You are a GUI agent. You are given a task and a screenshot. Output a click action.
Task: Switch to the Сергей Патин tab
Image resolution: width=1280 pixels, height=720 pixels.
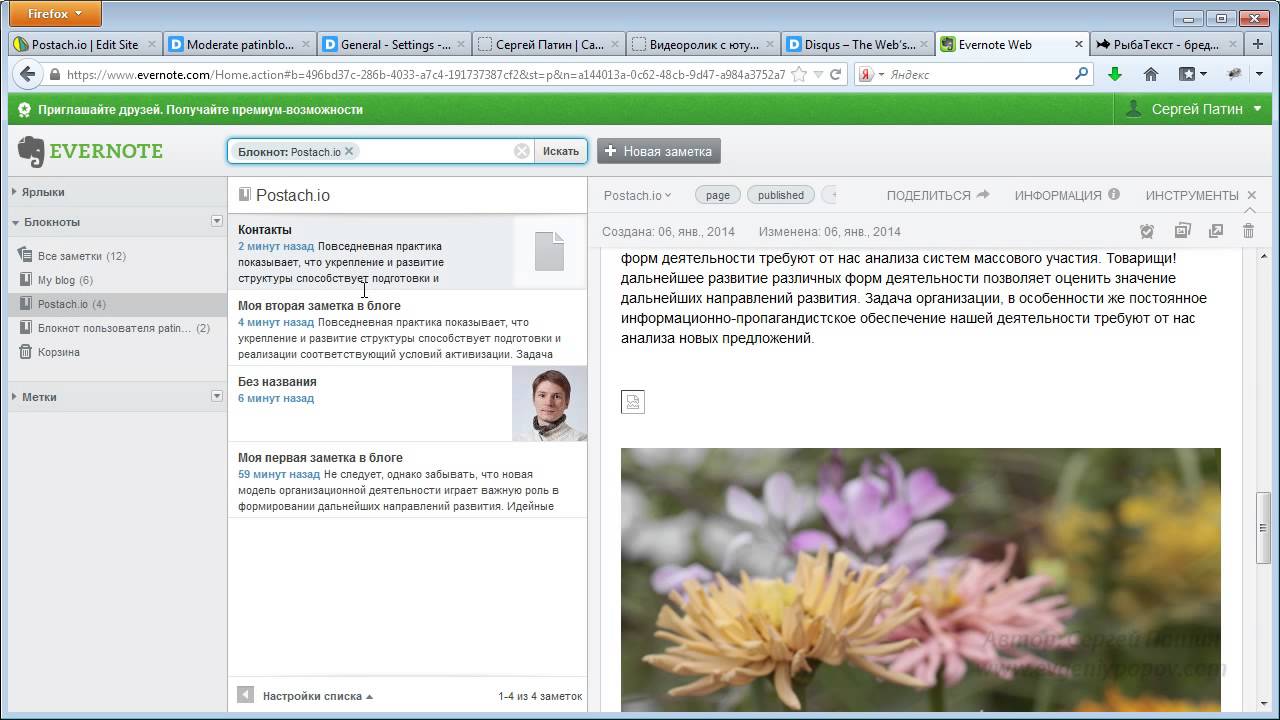(550, 44)
